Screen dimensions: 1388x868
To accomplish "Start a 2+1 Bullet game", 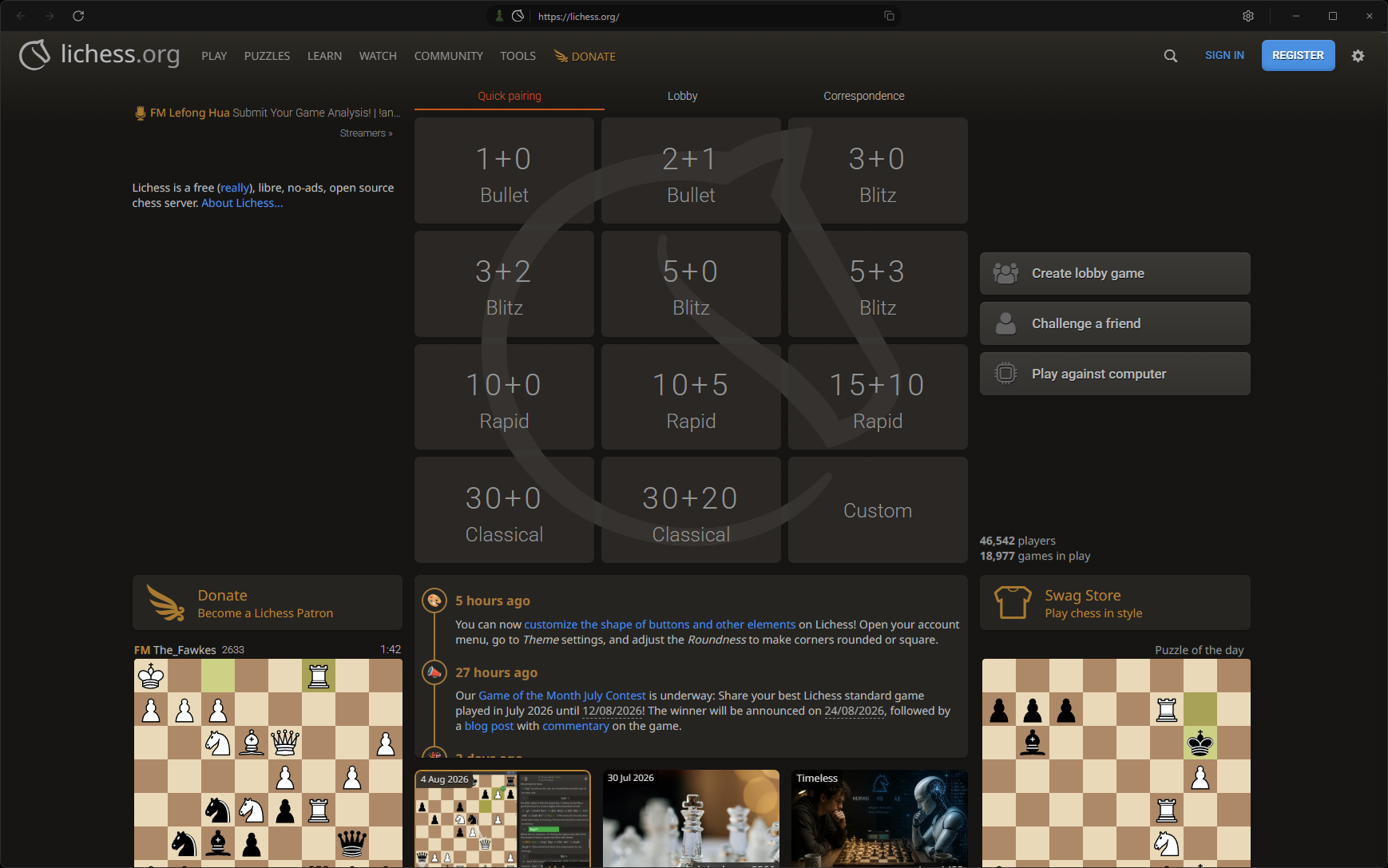I will tap(691, 171).
